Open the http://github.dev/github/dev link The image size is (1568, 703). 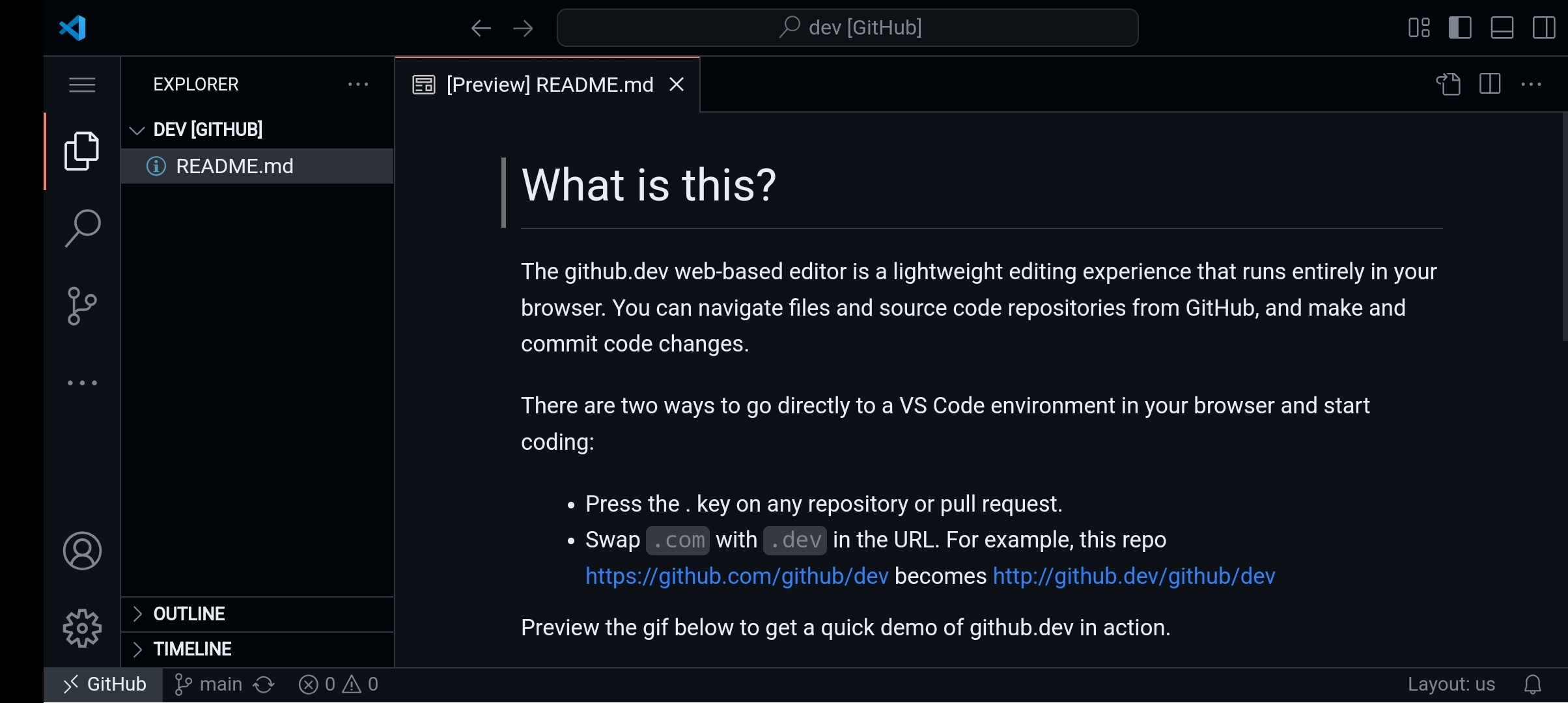[x=1134, y=576]
